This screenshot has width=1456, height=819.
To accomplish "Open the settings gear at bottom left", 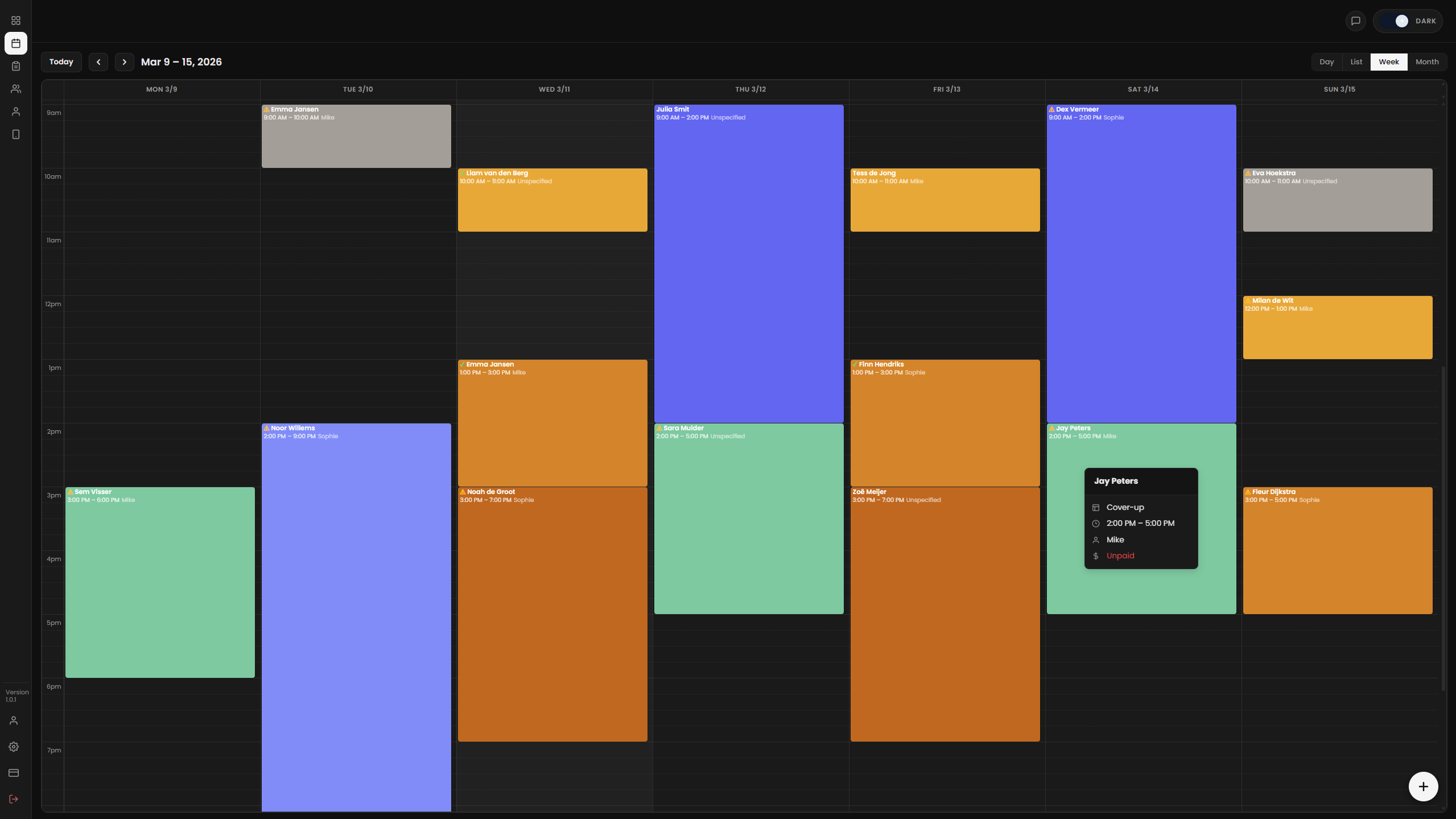I will click(x=14, y=747).
